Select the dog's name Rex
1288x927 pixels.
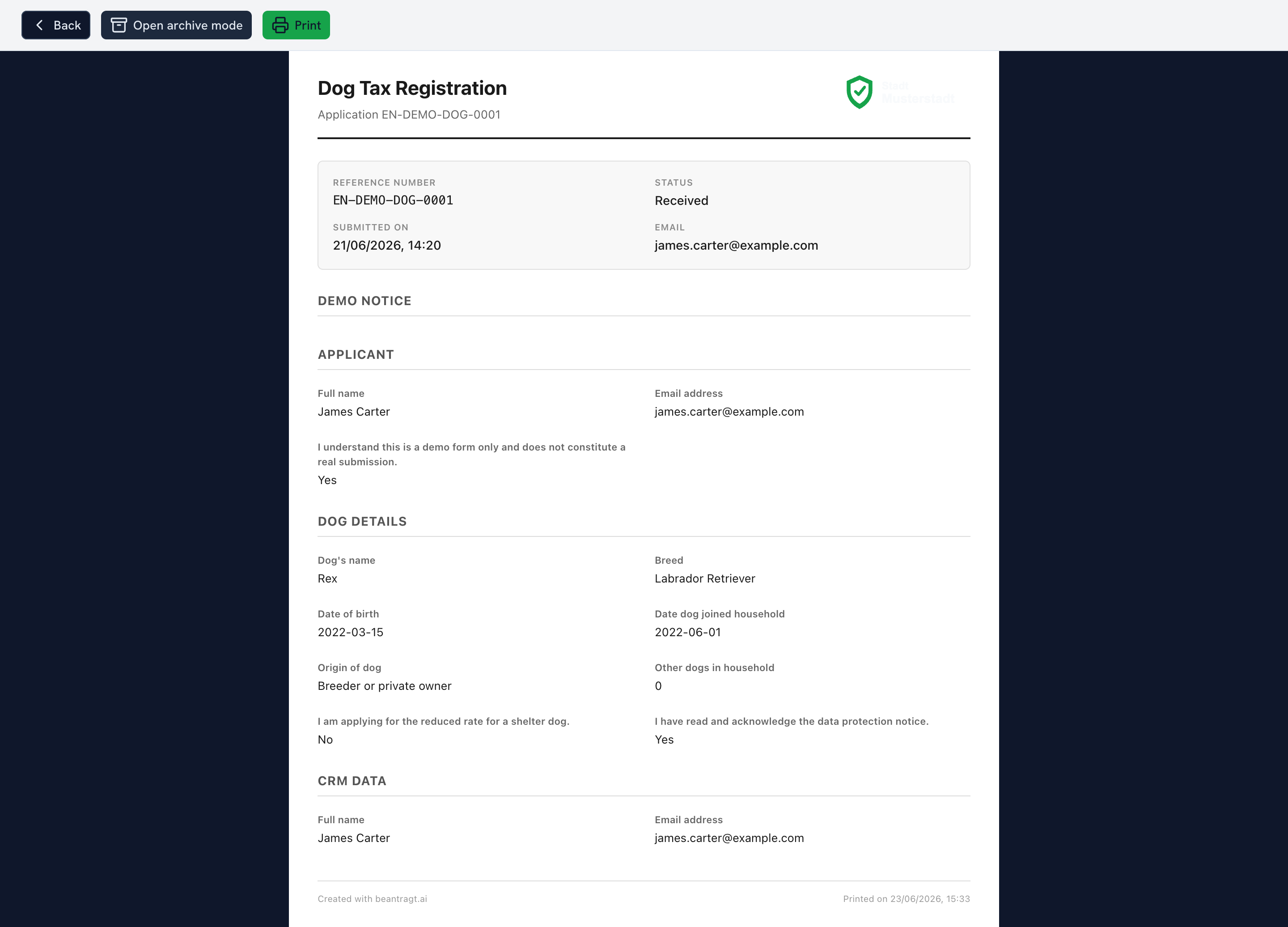click(x=327, y=578)
